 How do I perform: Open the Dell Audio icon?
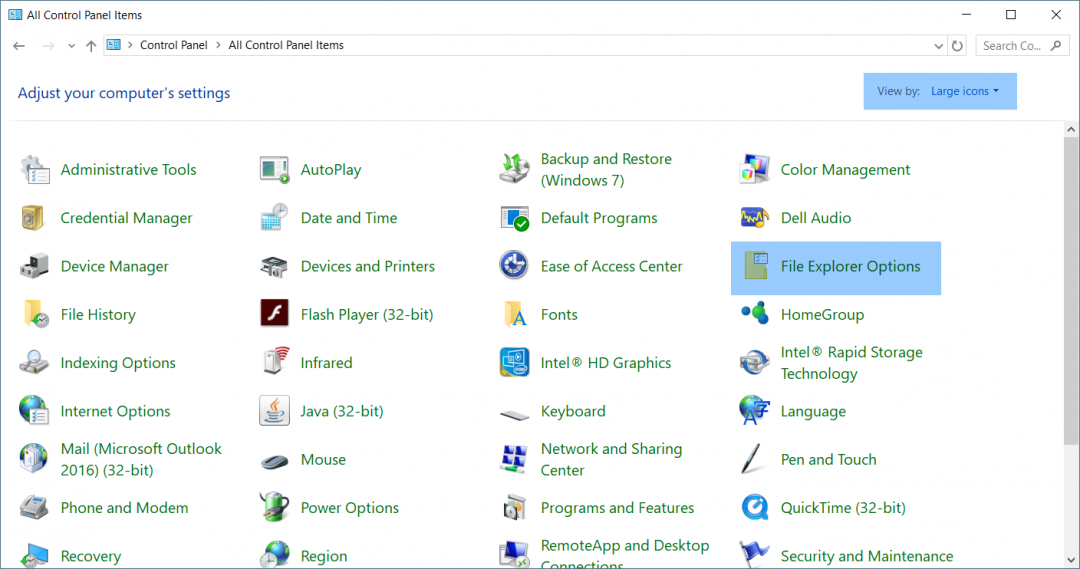(754, 218)
